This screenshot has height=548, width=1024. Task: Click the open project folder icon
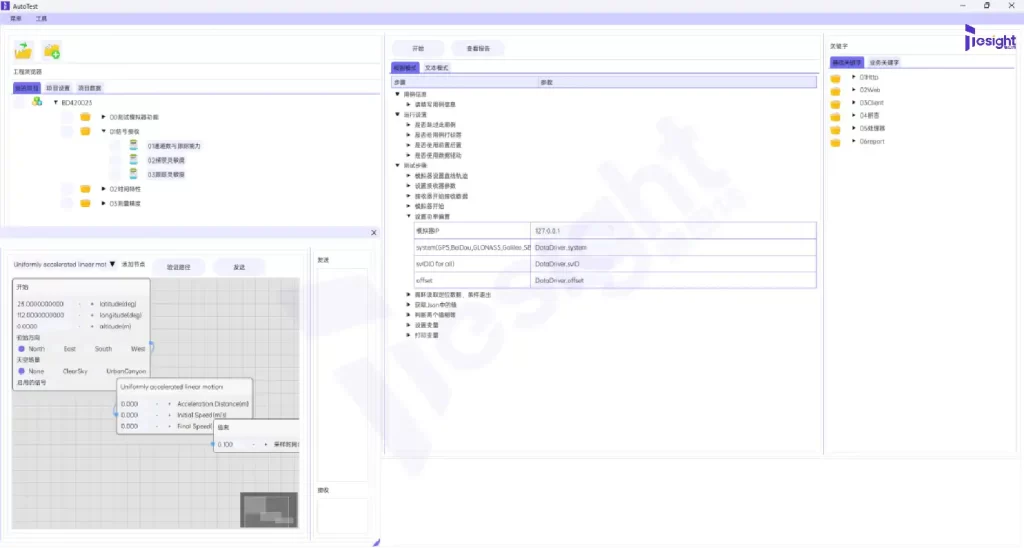[23, 51]
